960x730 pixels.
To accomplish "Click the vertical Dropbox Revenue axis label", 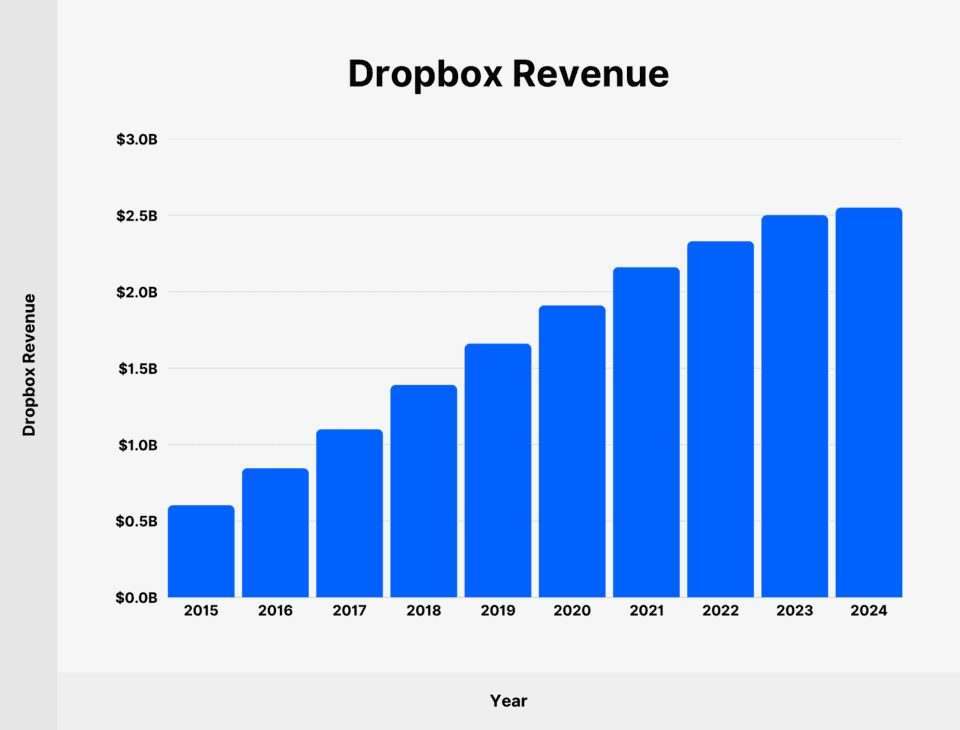I will (29, 364).
